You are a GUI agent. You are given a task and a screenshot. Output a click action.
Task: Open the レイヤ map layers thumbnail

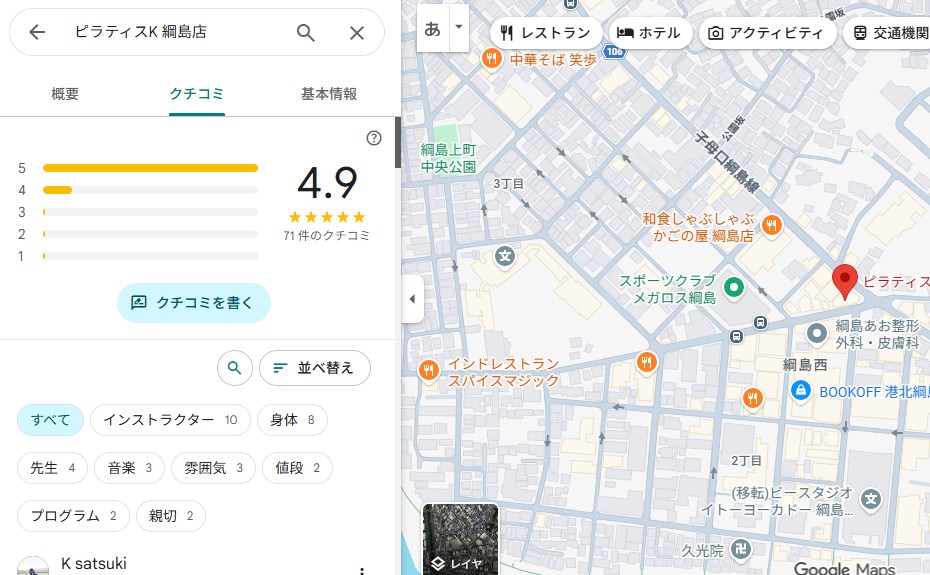(x=460, y=540)
